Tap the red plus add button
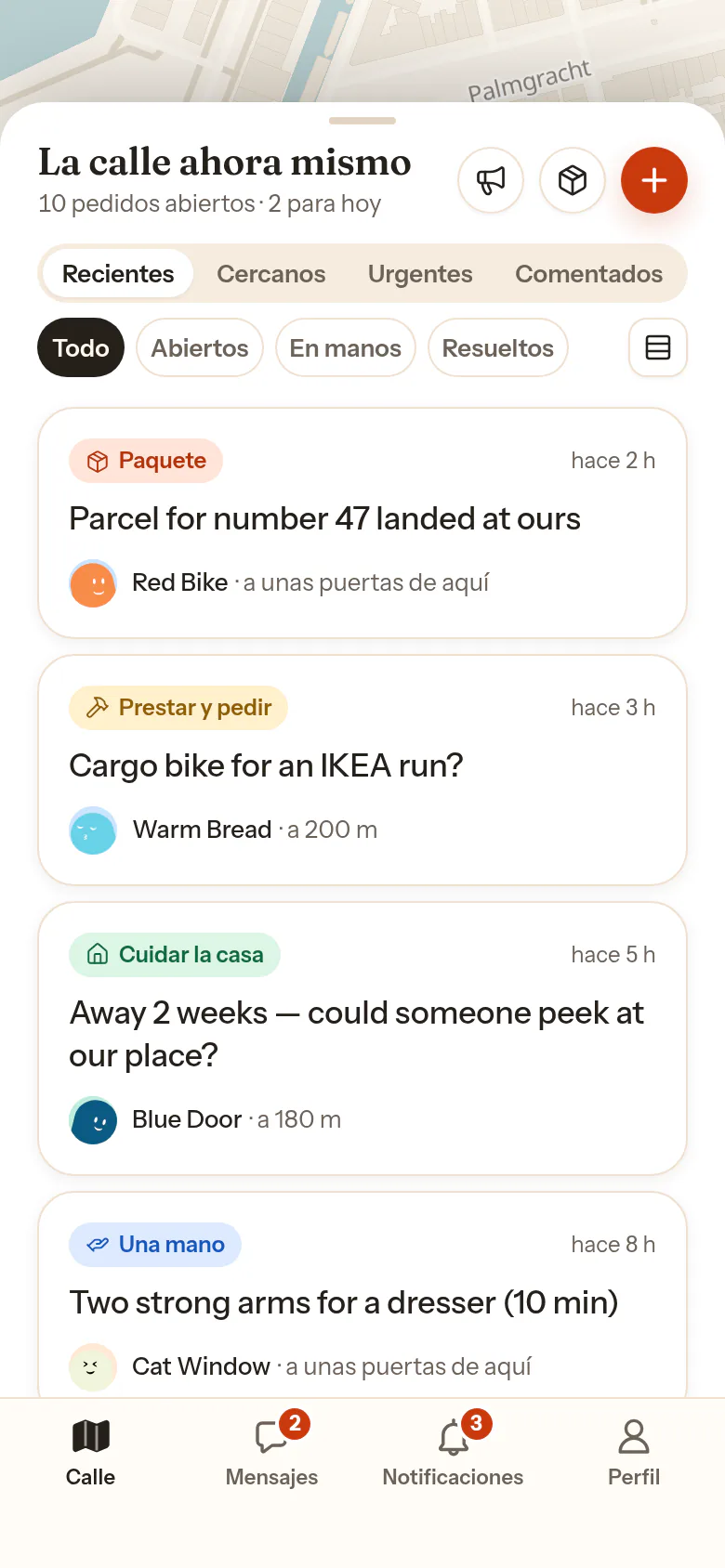The image size is (725, 1568). click(654, 180)
